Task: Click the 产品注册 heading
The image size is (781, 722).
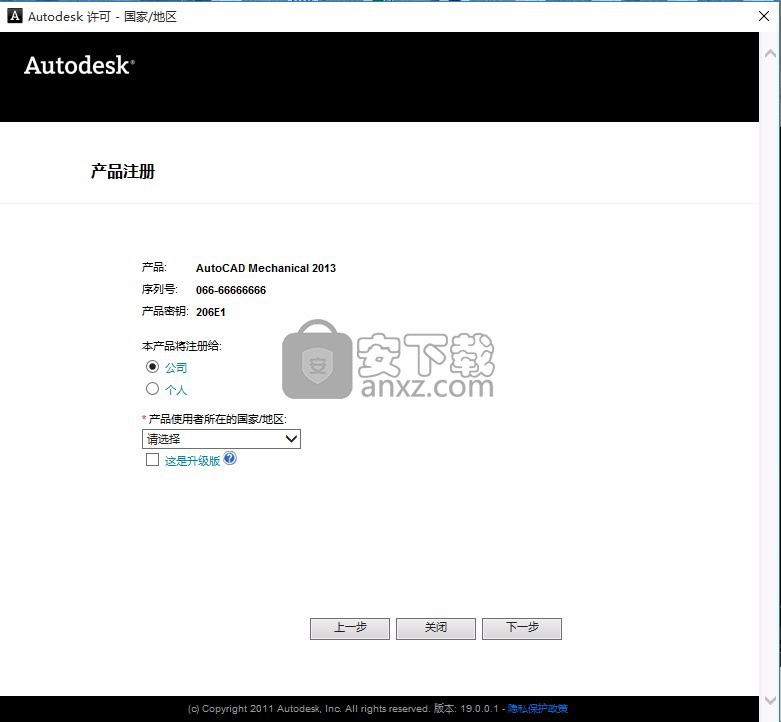Action: click(x=123, y=171)
